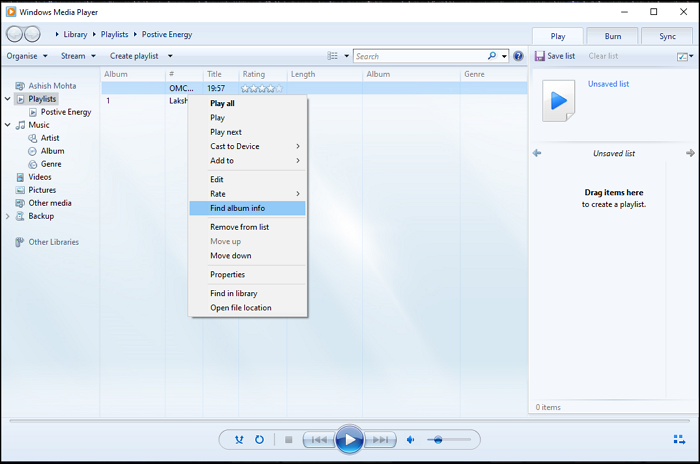The height and width of the screenshot is (464, 700).
Task: Select Music in the navigation tree
Action: click(39, 125)
